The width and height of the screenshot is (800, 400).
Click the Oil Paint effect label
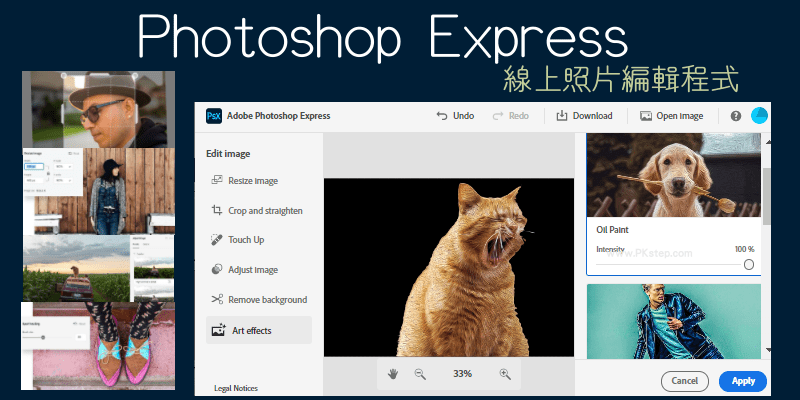tap(612, 230)
